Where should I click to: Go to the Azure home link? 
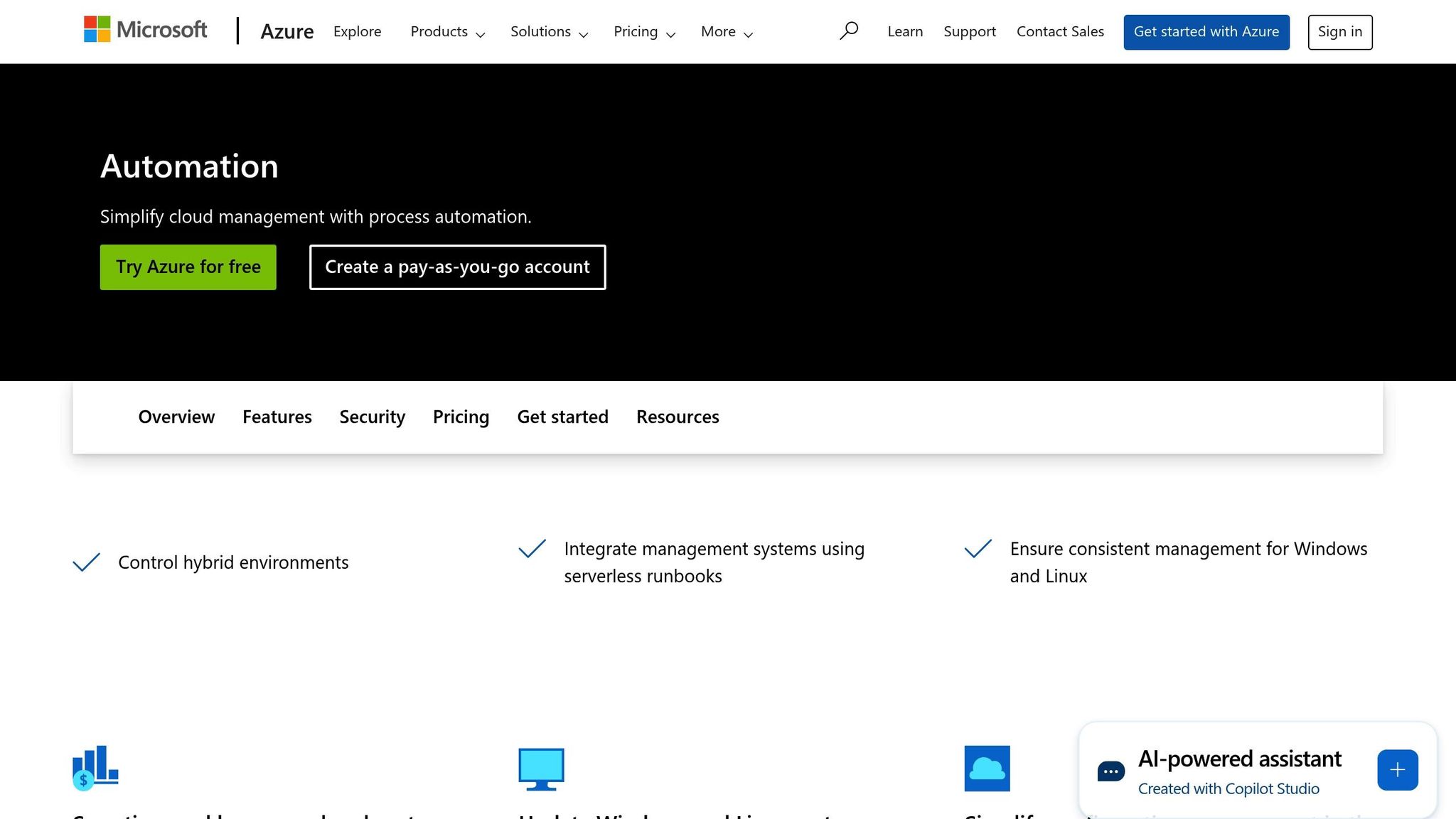287,31
